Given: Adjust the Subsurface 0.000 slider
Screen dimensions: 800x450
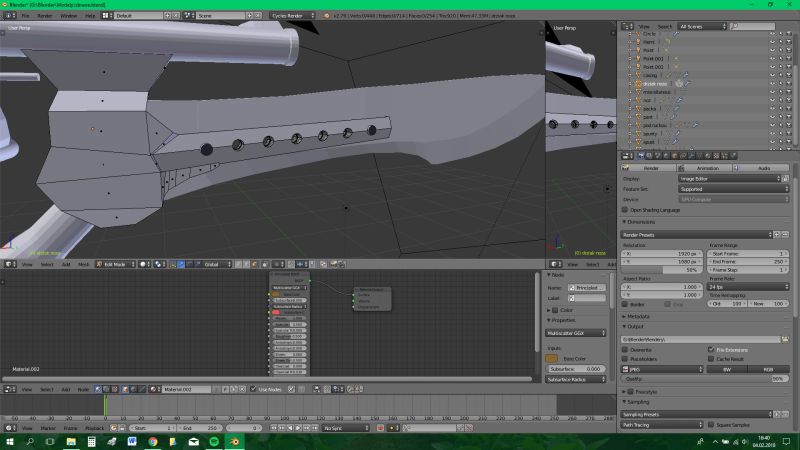Looking at the screenshot, I should 576,369.
